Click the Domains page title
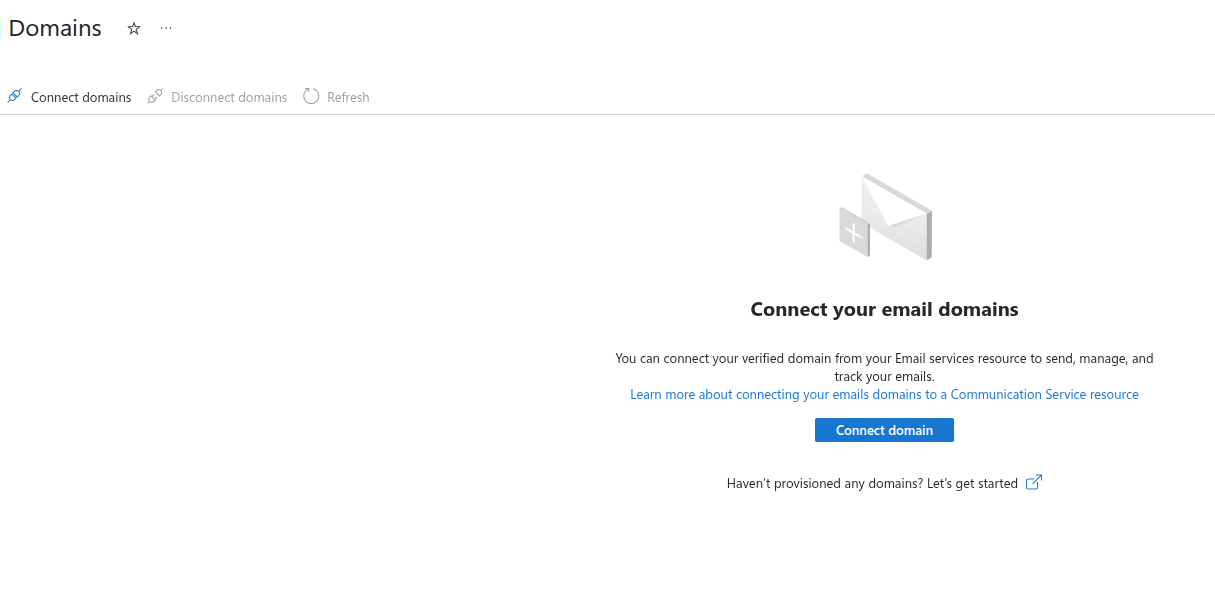The image size is (1215, 594). click(55, 28)
